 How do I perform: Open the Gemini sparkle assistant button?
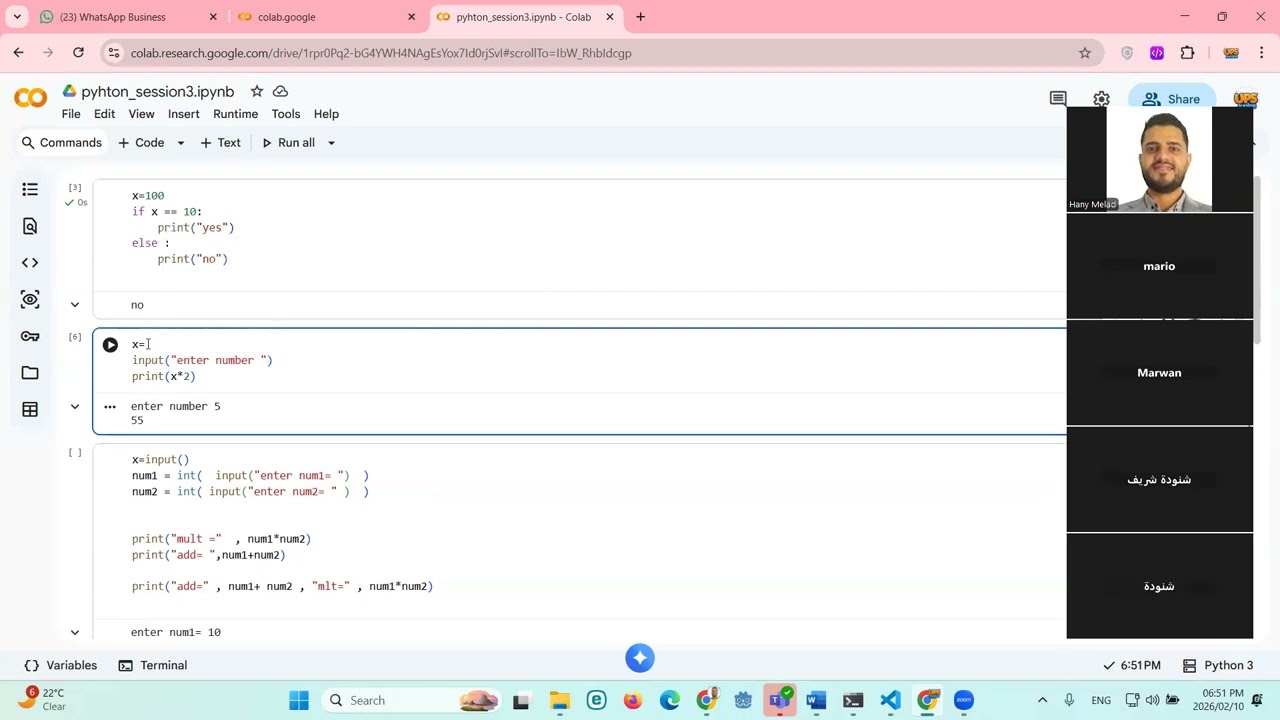pos(640,658)
